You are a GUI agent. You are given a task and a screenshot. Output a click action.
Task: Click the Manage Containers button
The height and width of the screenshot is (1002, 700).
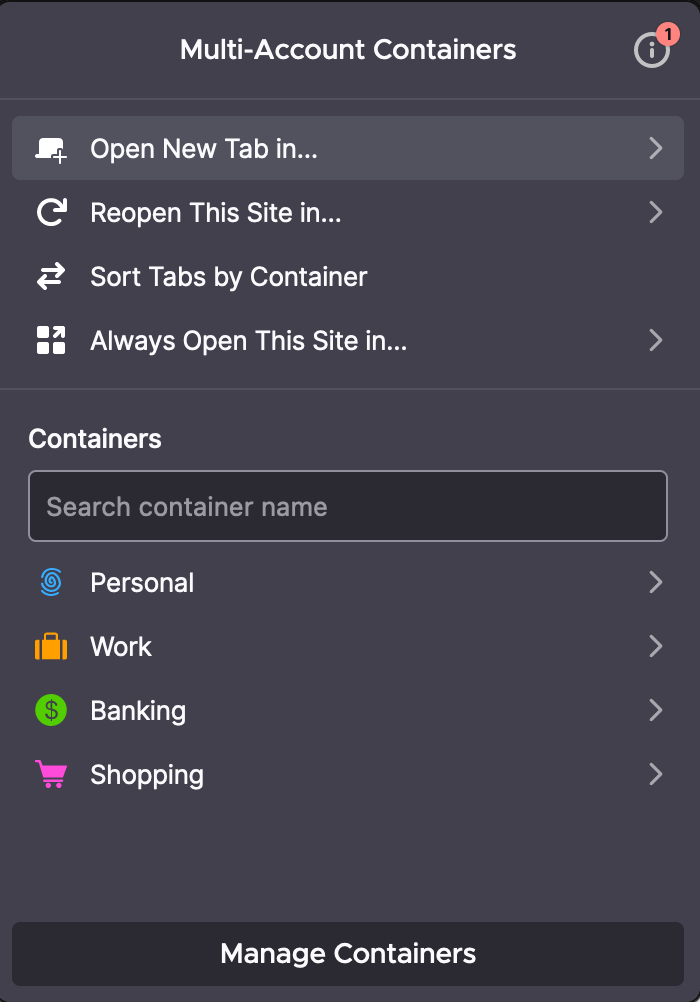point(348,953)
